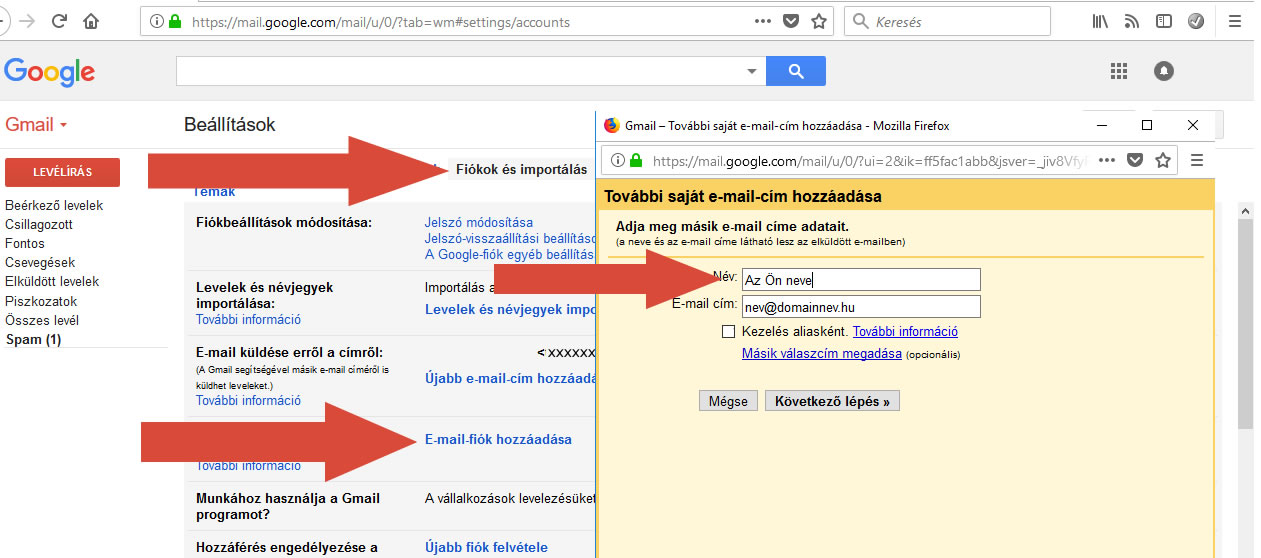Open page actions dots in popup address bar
Screen dimensions: 1261x558
(x=1106, y=160)
